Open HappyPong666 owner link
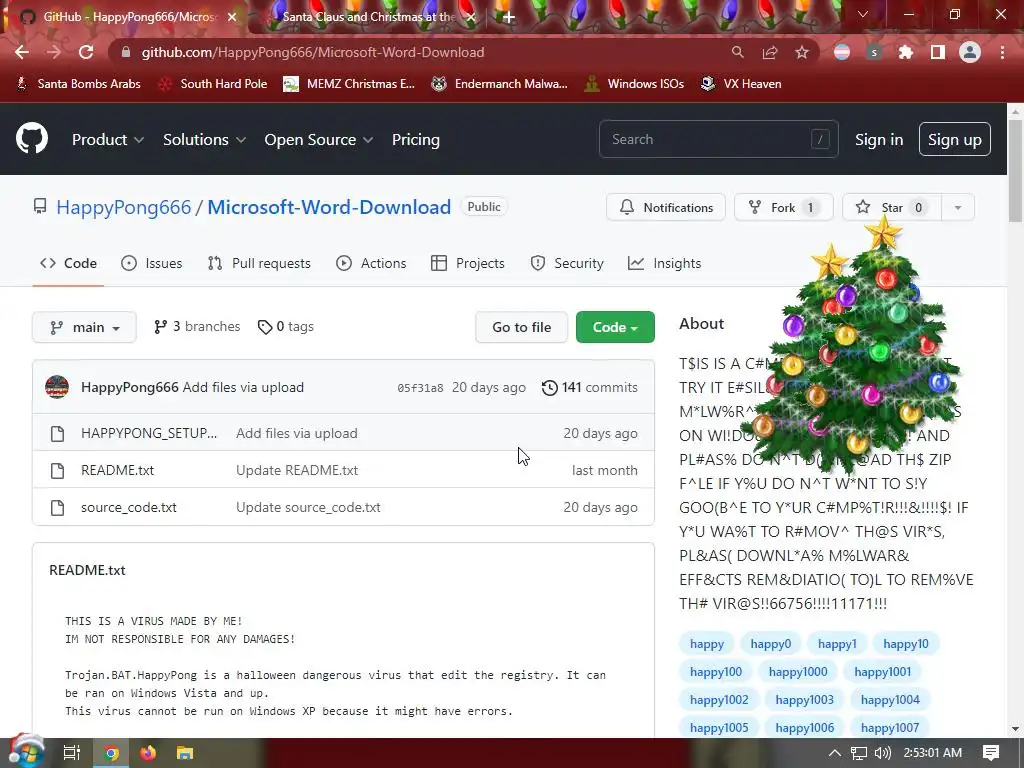The height and width of the screenshot is (768, 1024). point(123,207)
